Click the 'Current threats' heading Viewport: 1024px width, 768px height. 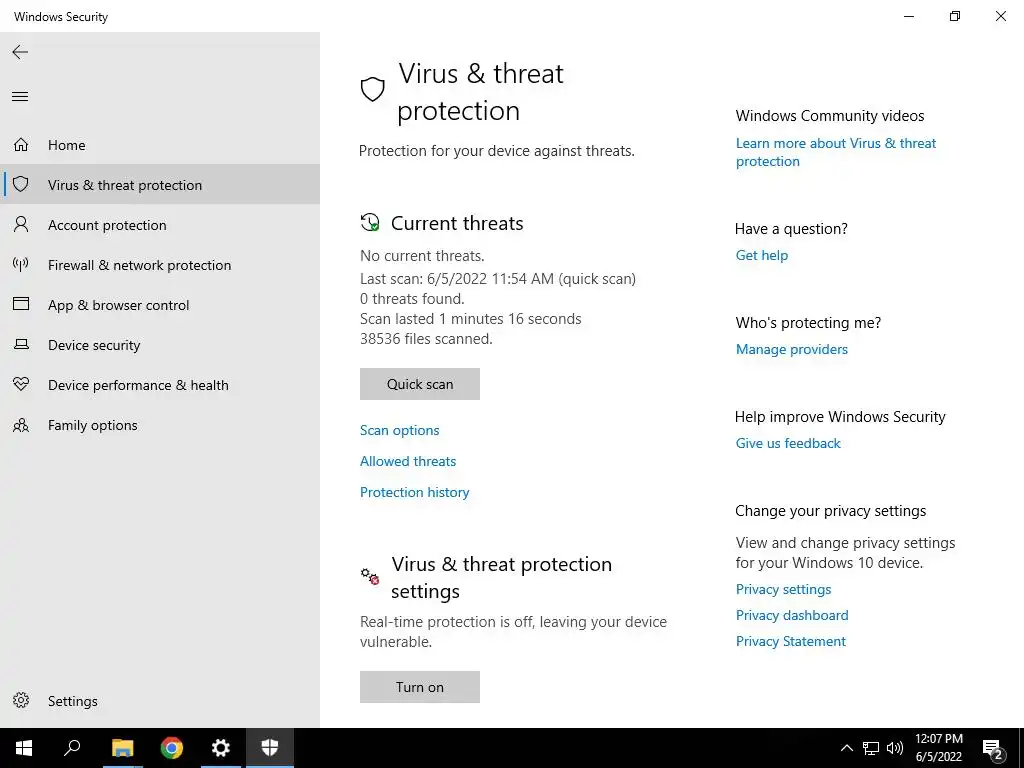pyautogui.click(x=457, y=223)
